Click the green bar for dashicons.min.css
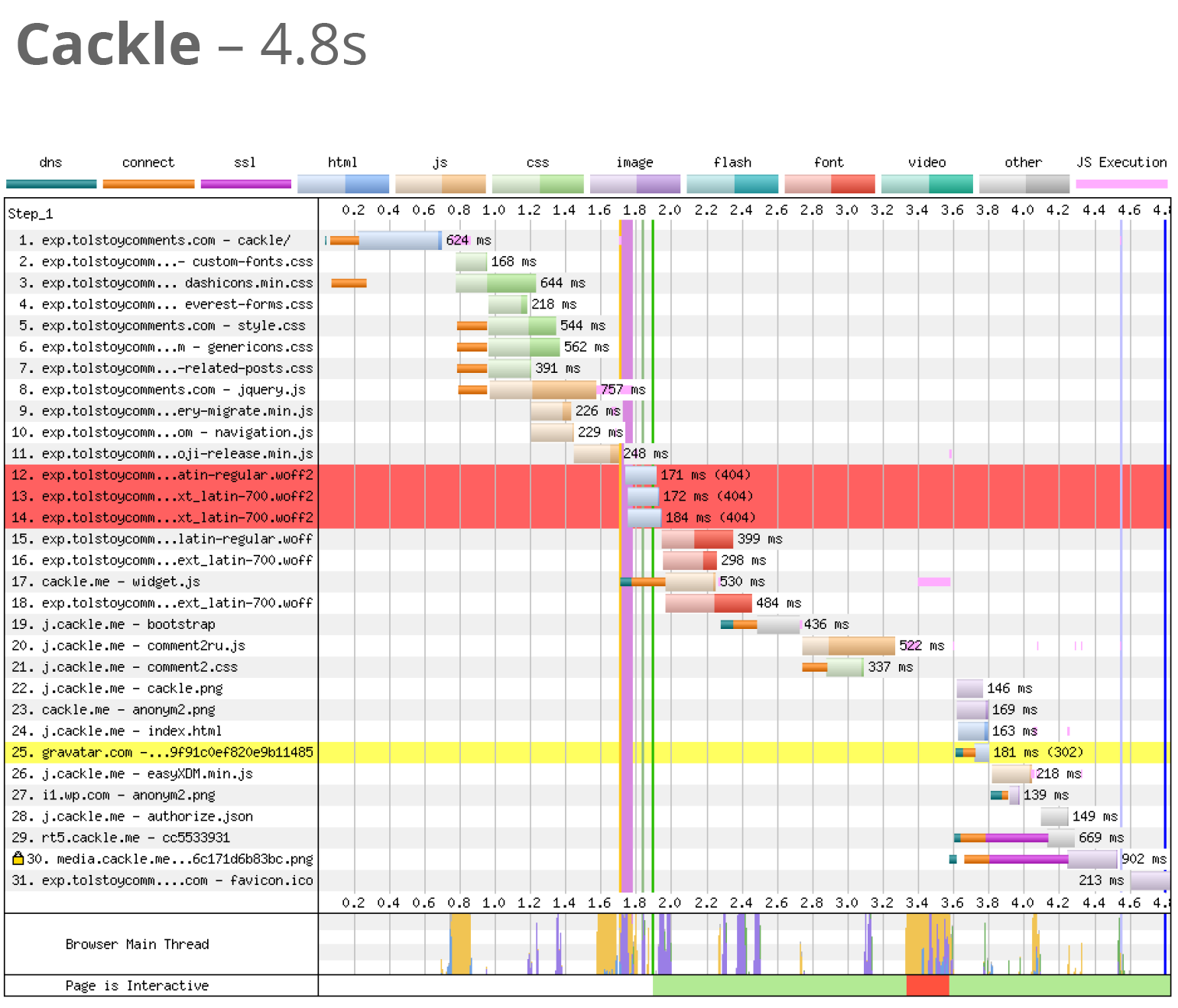The image size is (1178, 1008). [x=495, y=284]
